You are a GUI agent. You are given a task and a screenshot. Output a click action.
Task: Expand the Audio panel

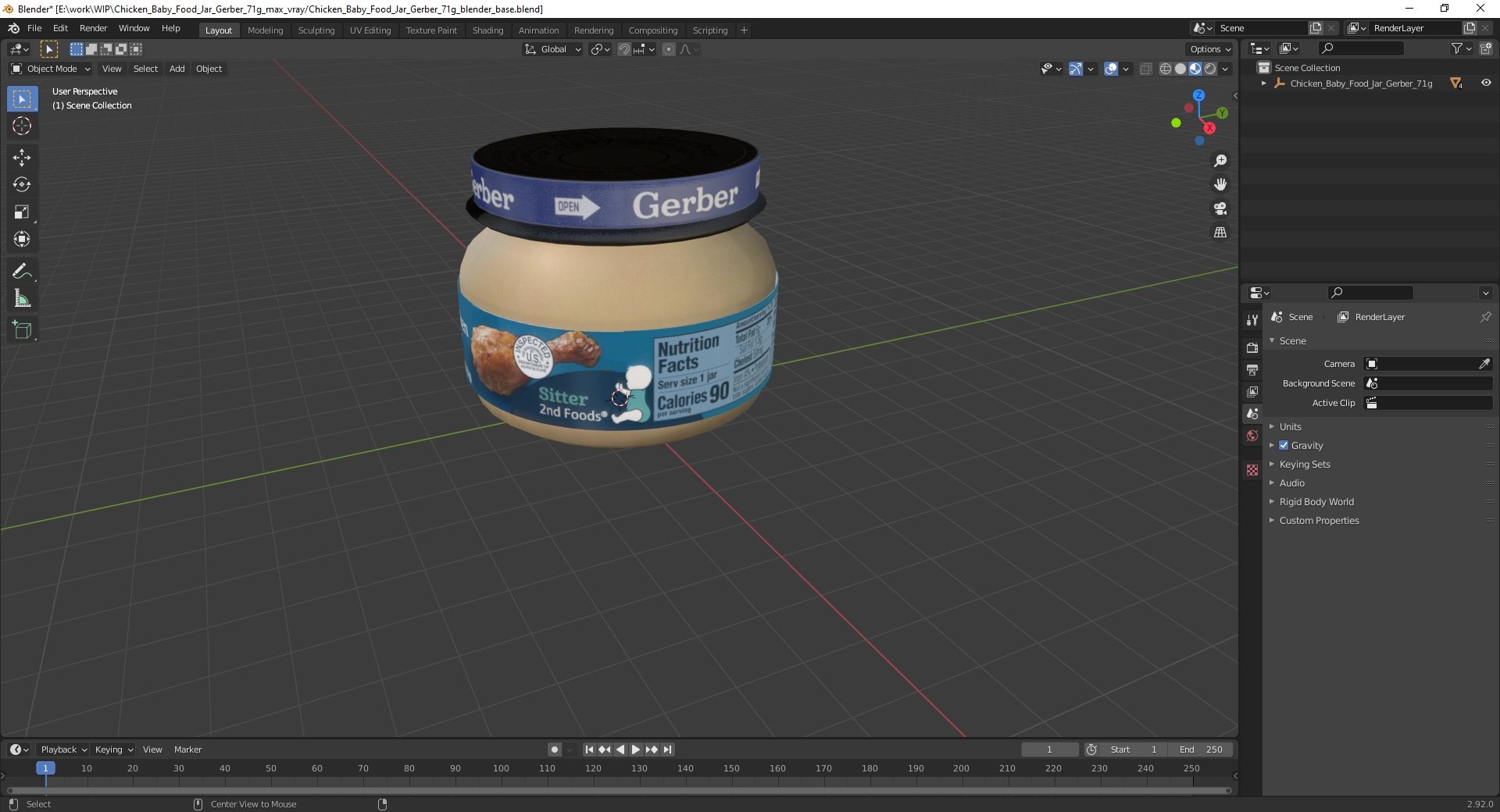(1291, 483)
